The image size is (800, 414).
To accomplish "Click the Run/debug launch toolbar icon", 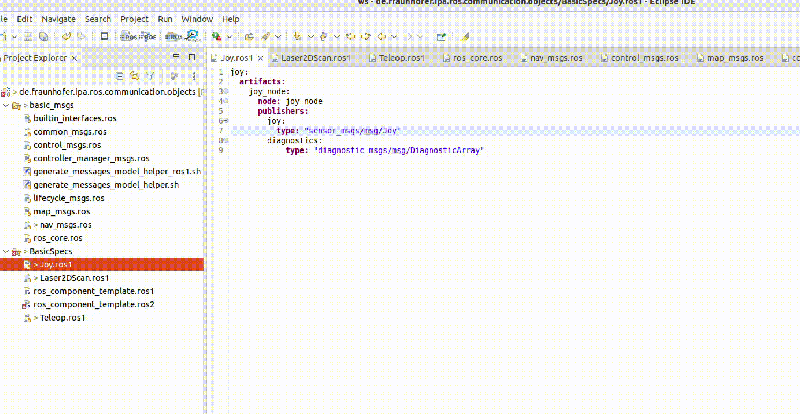I will [217, 37].
